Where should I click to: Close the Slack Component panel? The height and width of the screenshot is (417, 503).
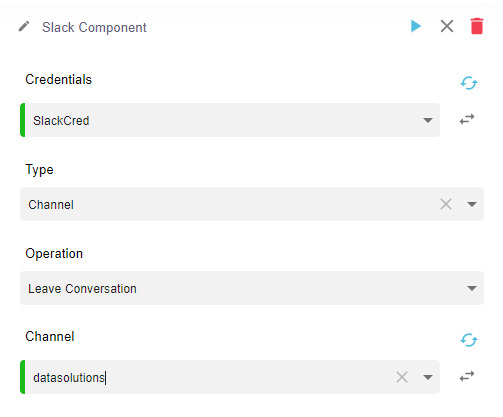[447, 26]
